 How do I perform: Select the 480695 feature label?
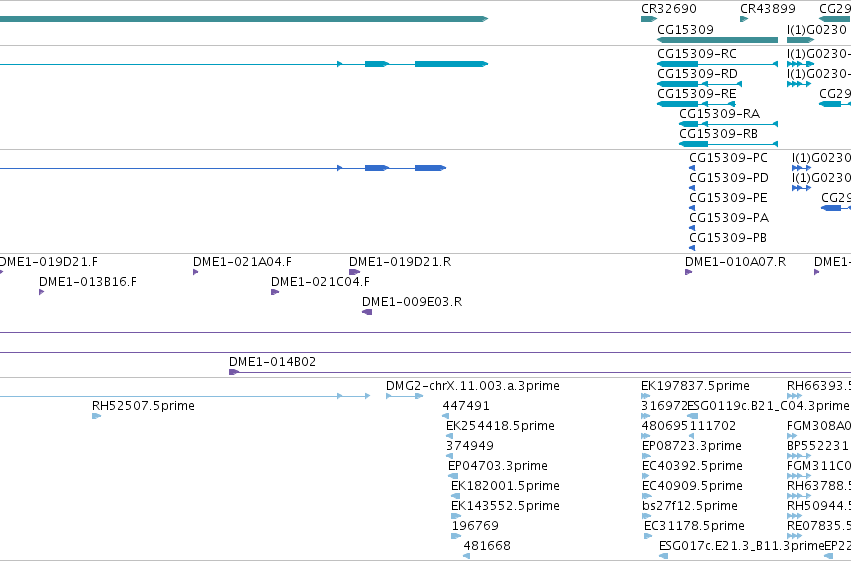pos(665,426)
